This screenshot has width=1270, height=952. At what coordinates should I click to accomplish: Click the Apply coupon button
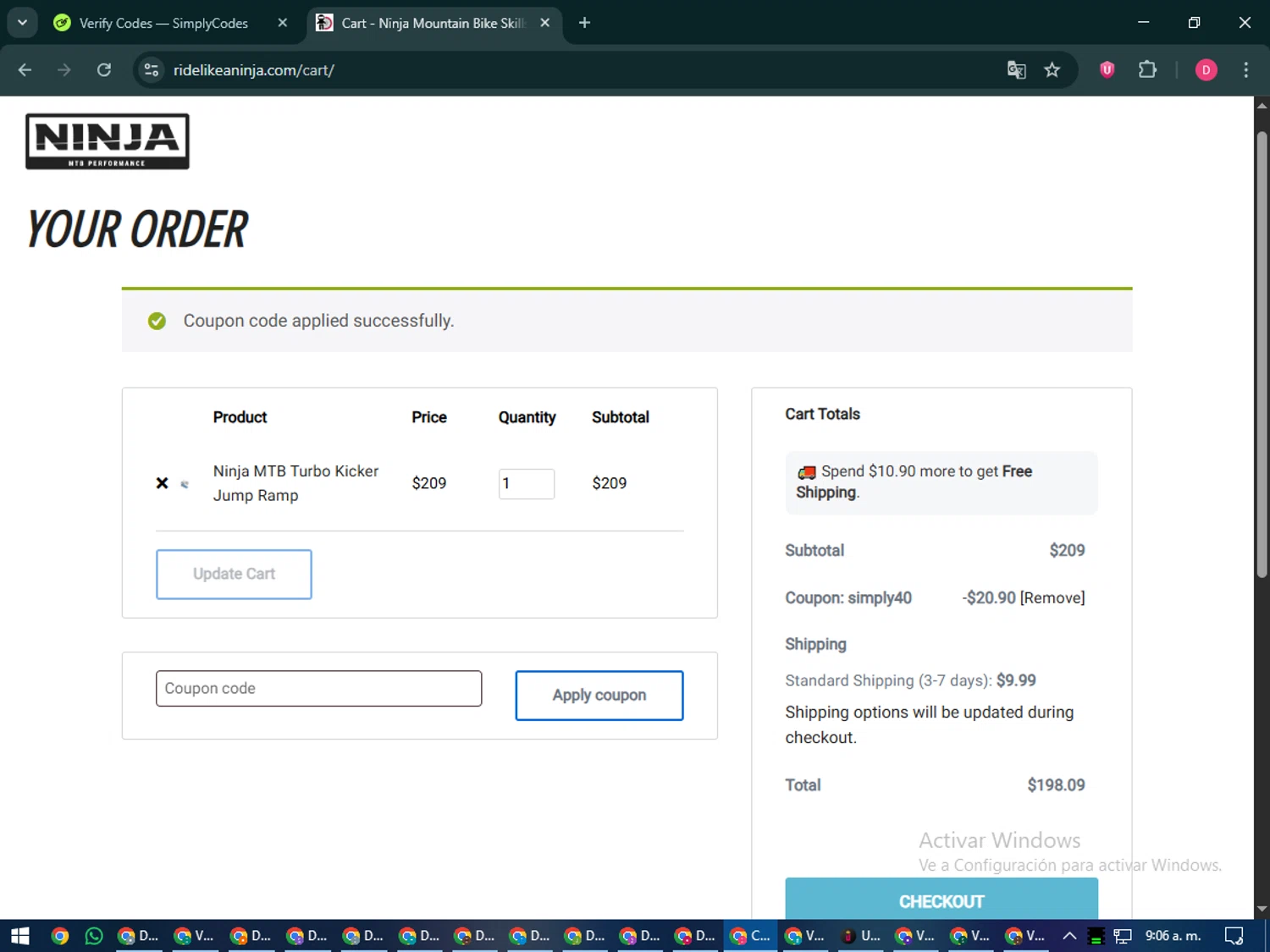coord(599,696)
